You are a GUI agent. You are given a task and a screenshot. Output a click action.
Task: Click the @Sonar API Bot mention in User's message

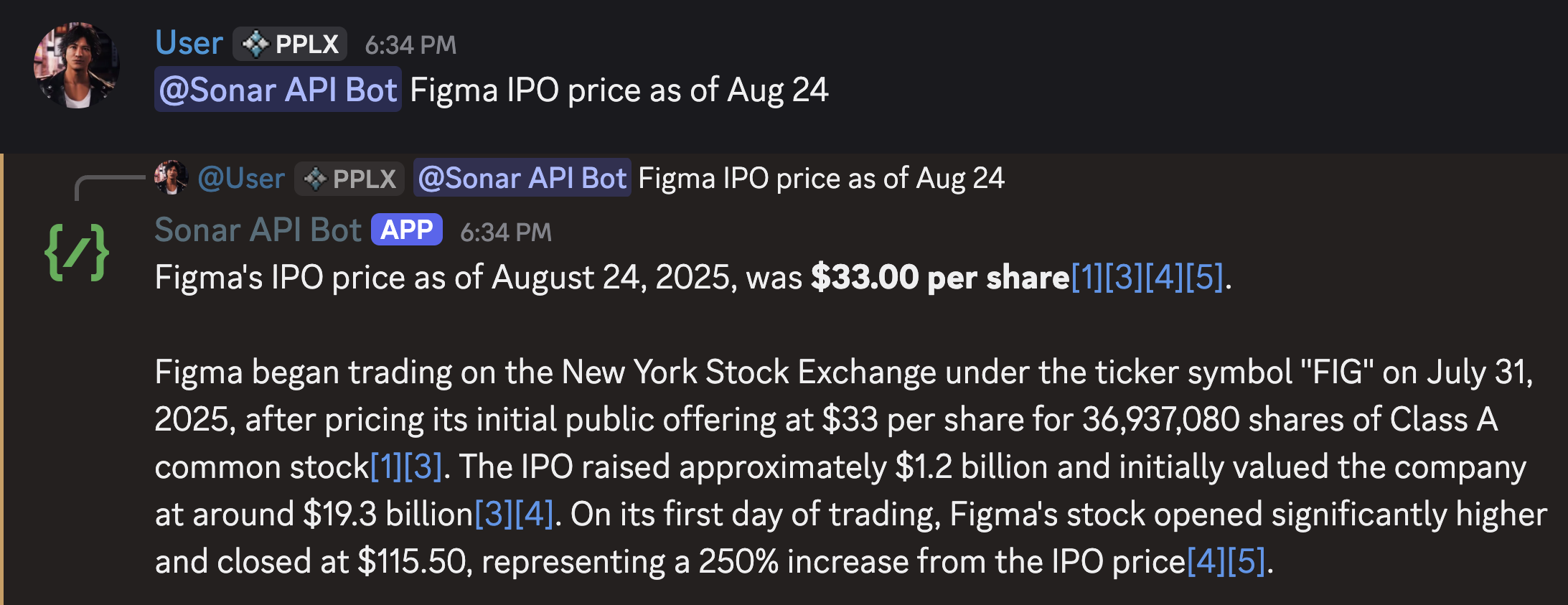(x=278, y=90)
